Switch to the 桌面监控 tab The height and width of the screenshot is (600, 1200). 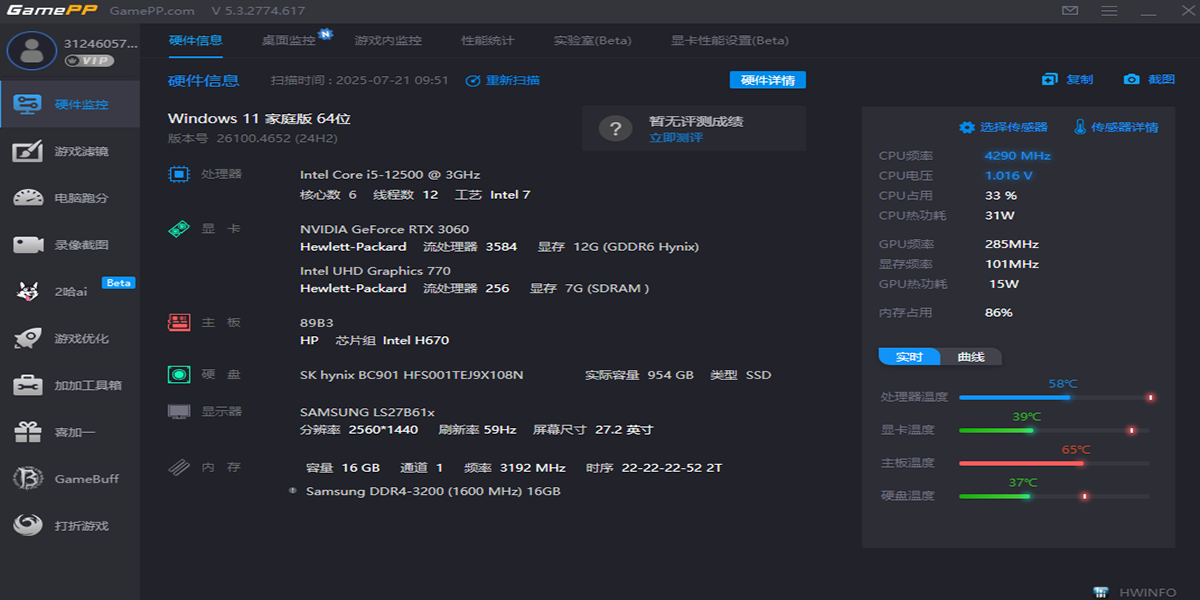click(x=289, y=41)
